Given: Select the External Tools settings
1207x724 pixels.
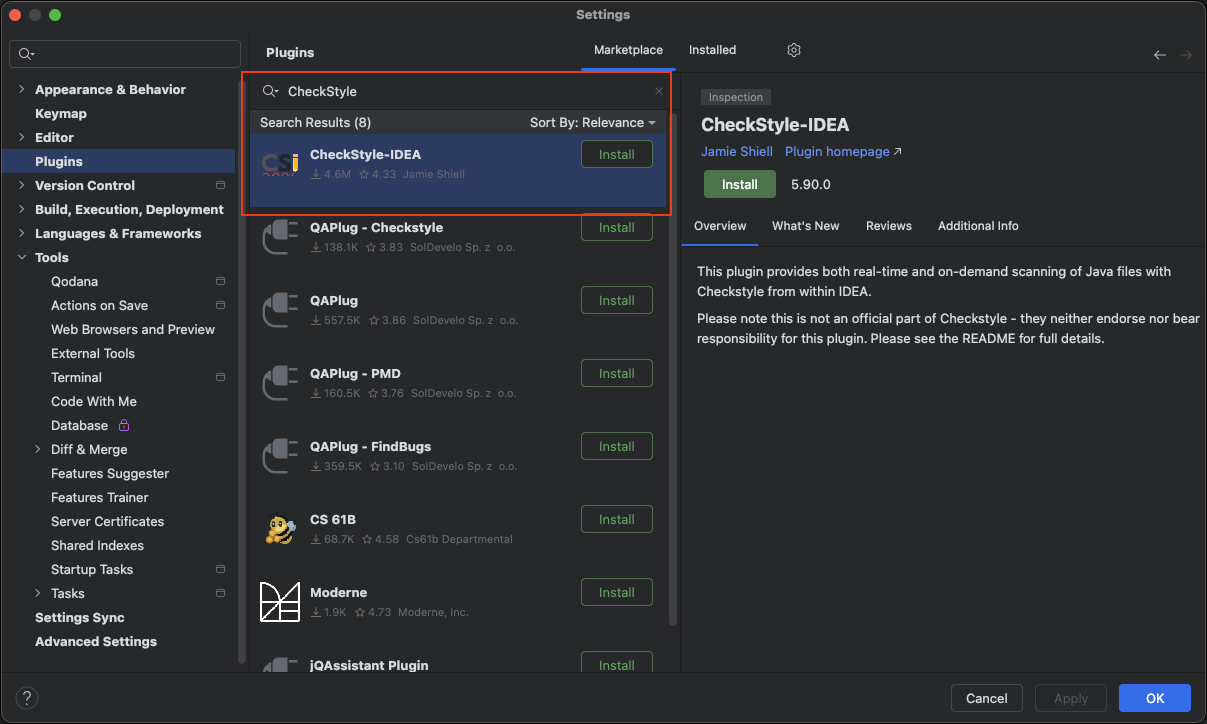Looking at the screenshot, I should (x=93, y=353).
